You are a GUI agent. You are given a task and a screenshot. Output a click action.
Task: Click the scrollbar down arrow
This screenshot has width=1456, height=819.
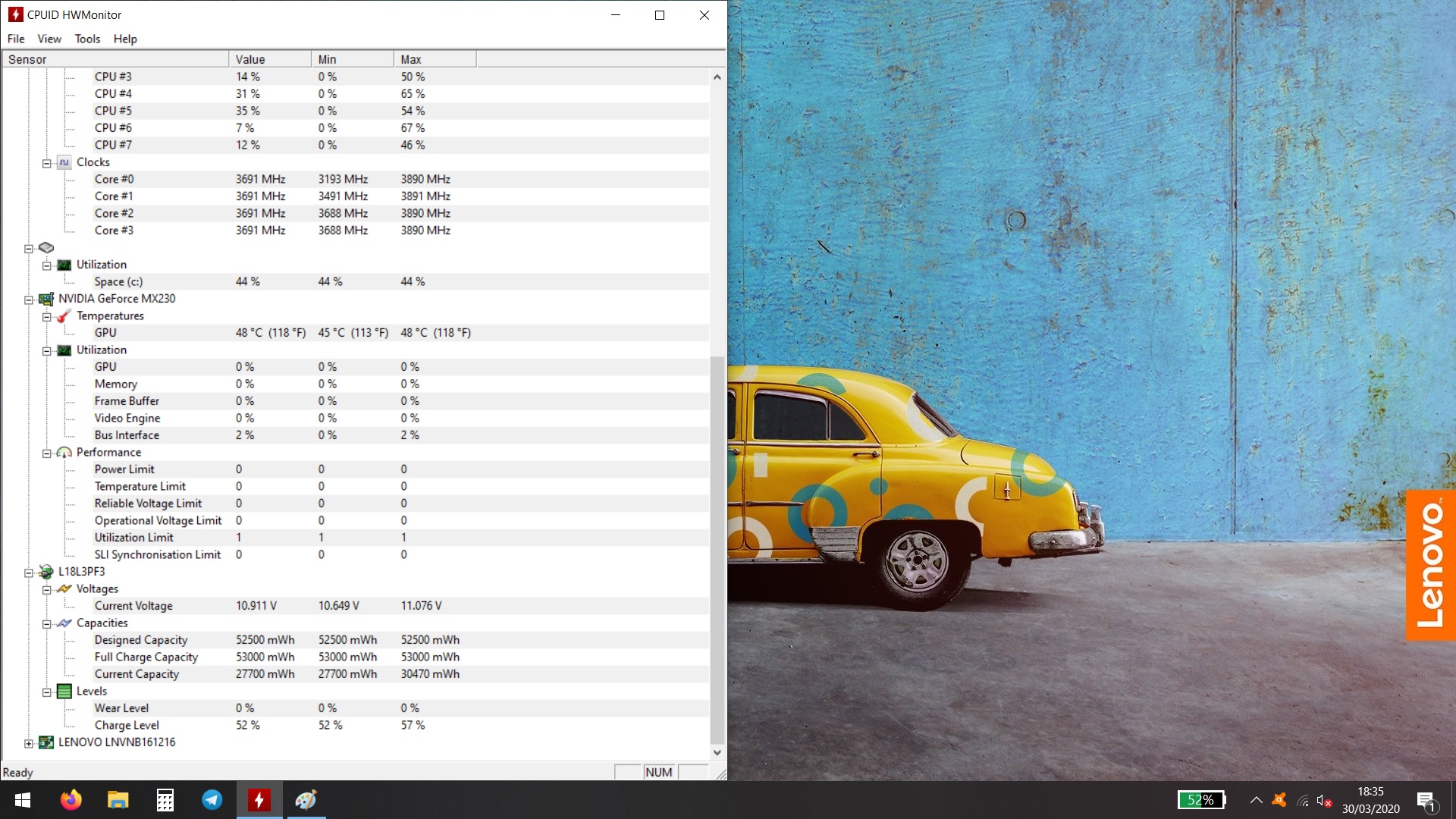tap(717, 752)
